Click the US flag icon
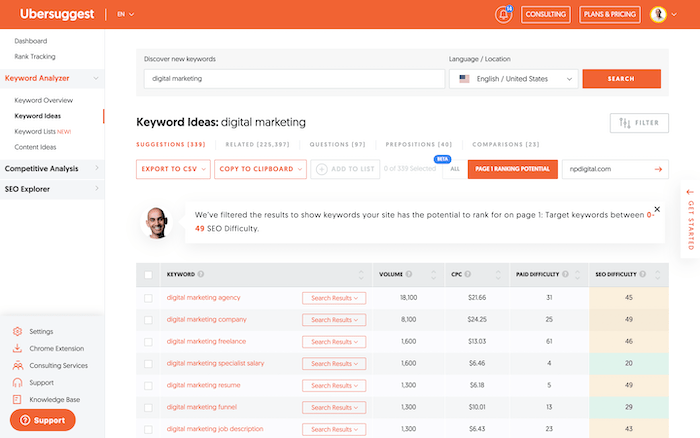This screenshot has width=700, height=438. click(x=464, y=79)
